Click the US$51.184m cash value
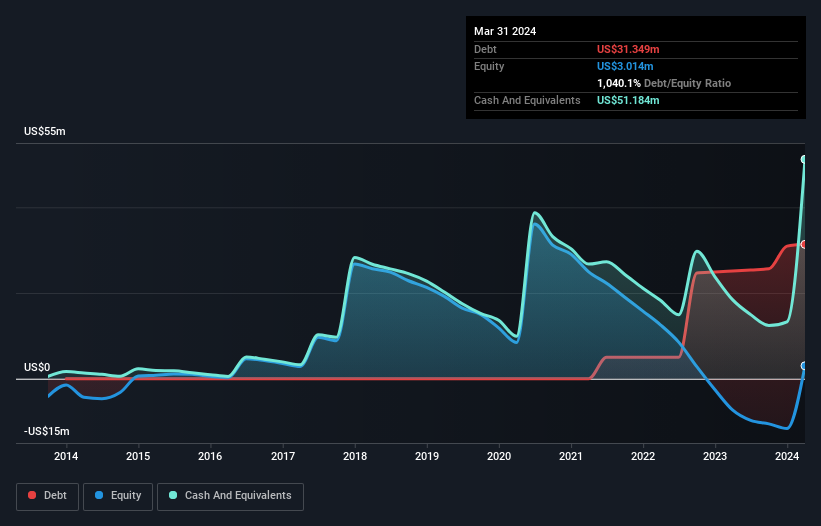Image resolution: width=821 pixels, height=526 pixels. [x=628, y=100]
